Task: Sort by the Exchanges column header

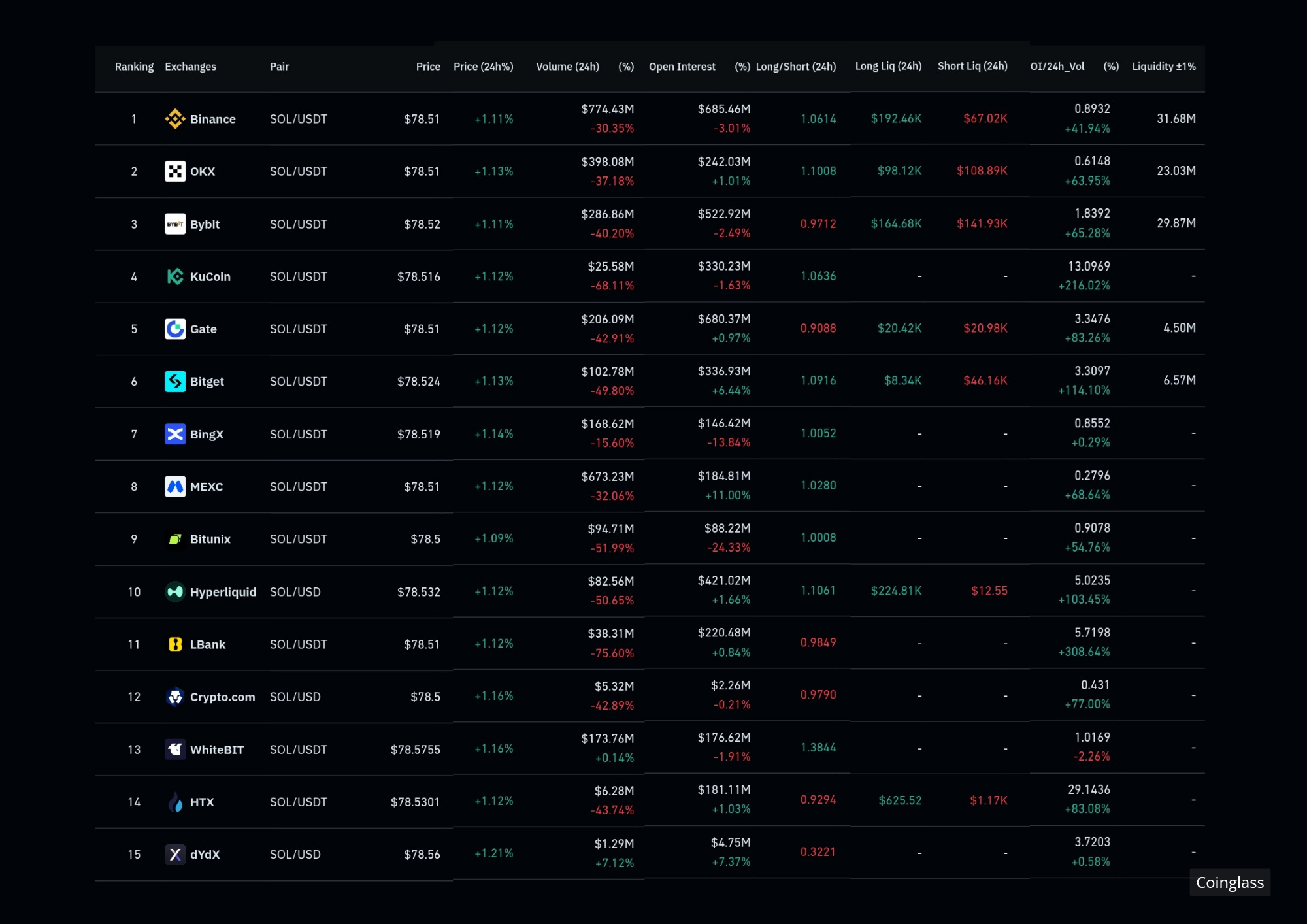Action: point(190,67)
